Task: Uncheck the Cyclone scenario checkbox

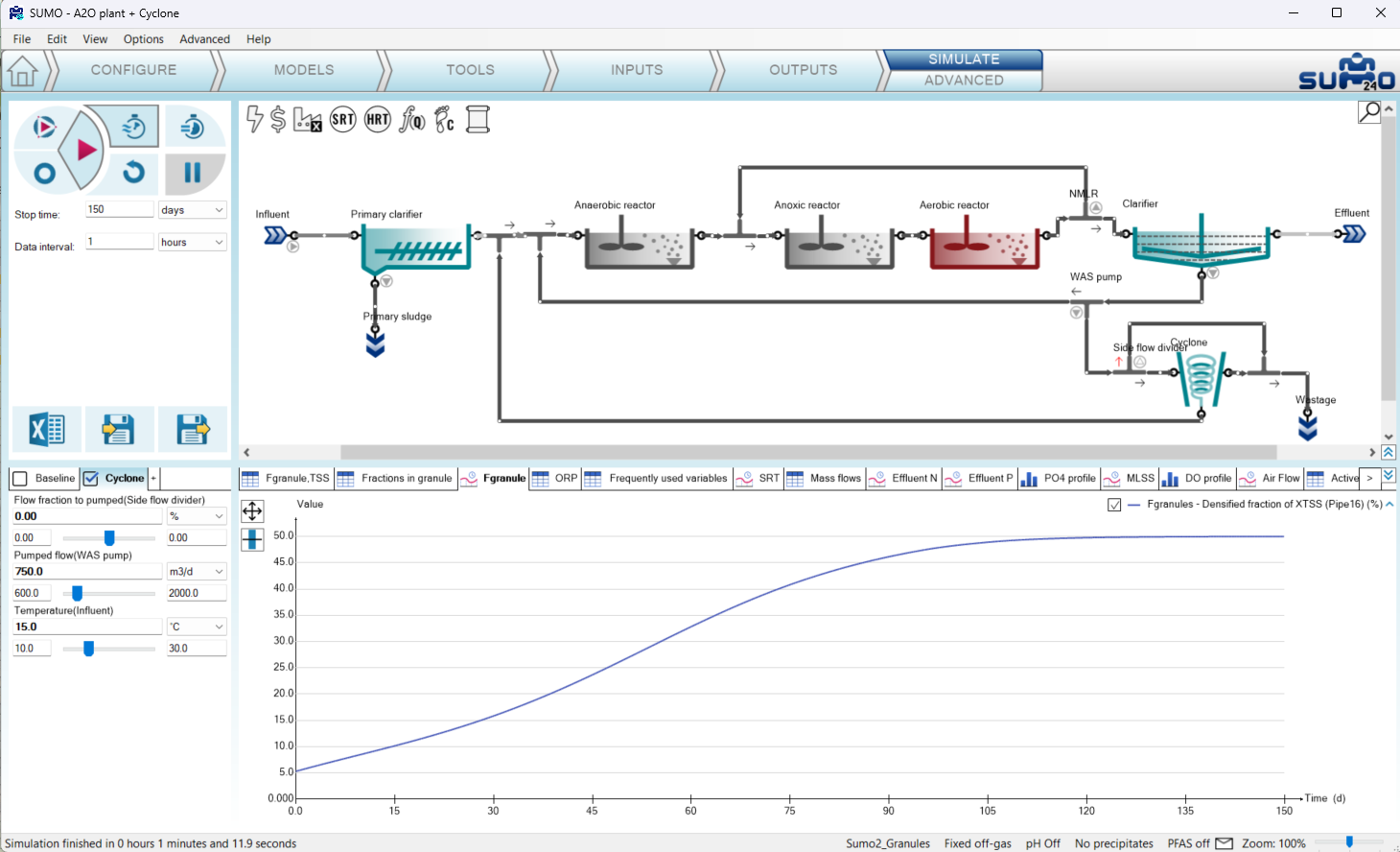Action: pyautogui.click(x=91, y=479)
